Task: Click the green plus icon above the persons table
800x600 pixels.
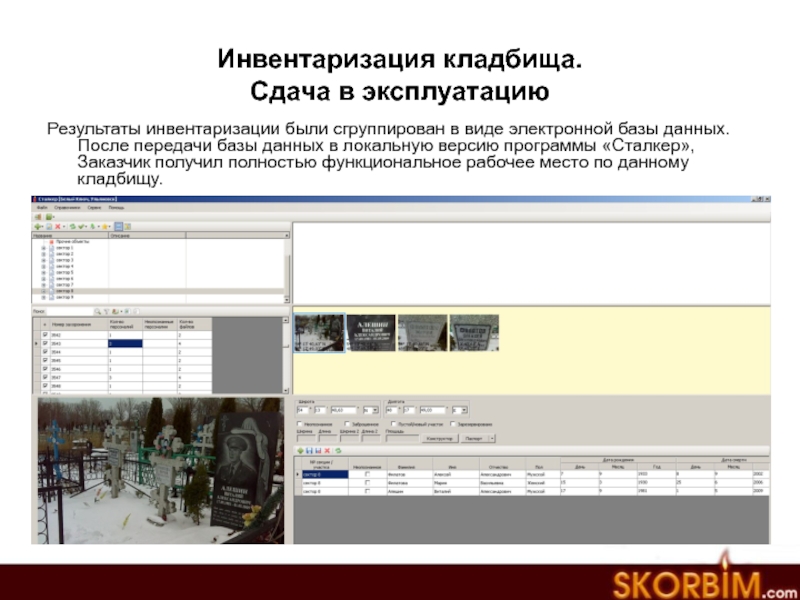Action: tap(301, 451)
